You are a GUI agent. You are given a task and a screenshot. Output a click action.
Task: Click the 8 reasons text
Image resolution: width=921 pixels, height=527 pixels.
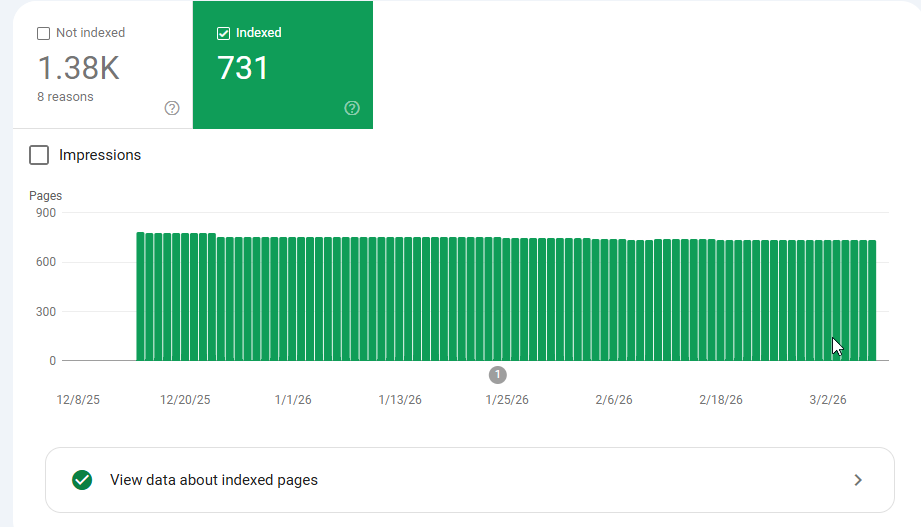coord(65,97)
